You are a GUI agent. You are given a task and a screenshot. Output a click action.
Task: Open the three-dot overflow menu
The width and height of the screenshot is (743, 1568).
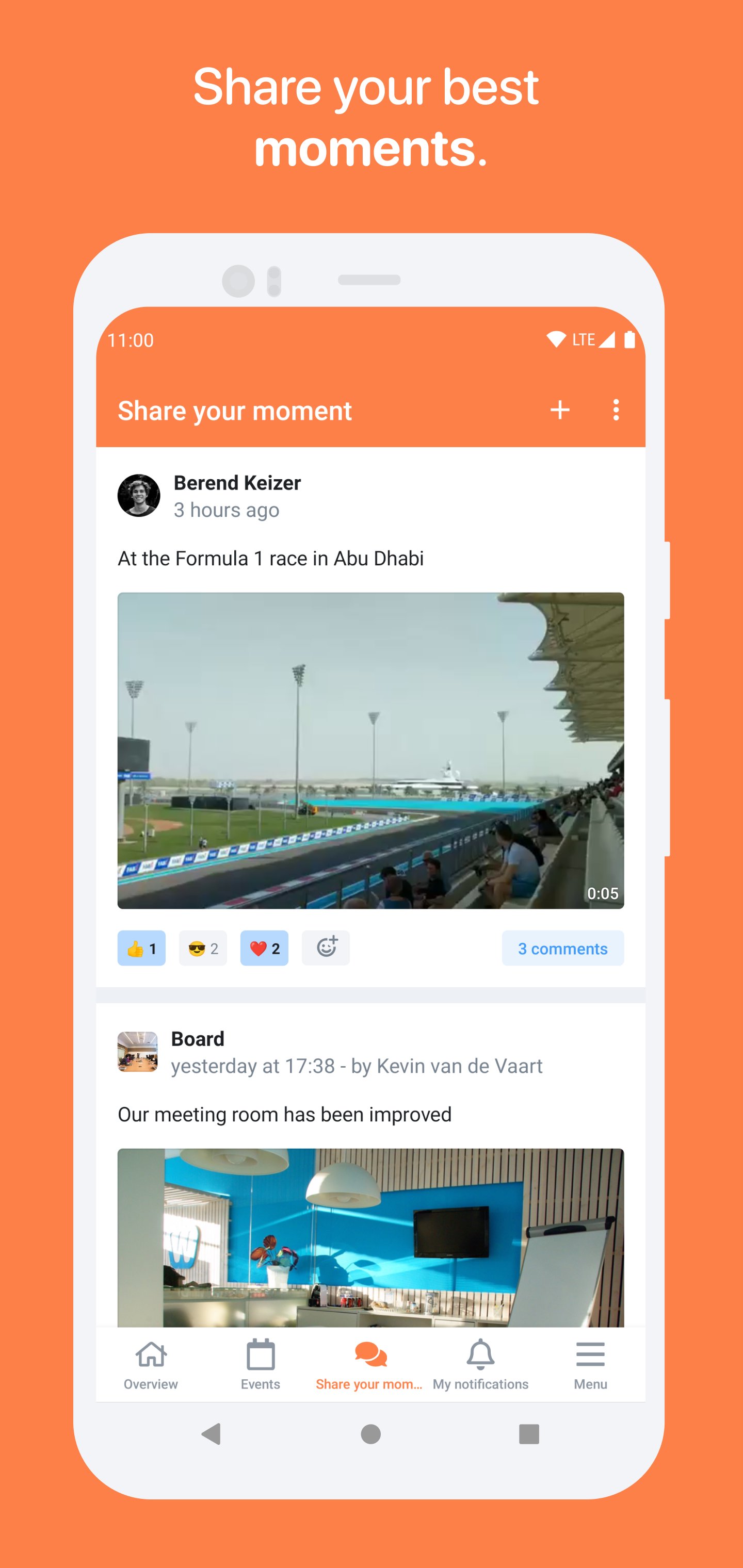[616, 410]
